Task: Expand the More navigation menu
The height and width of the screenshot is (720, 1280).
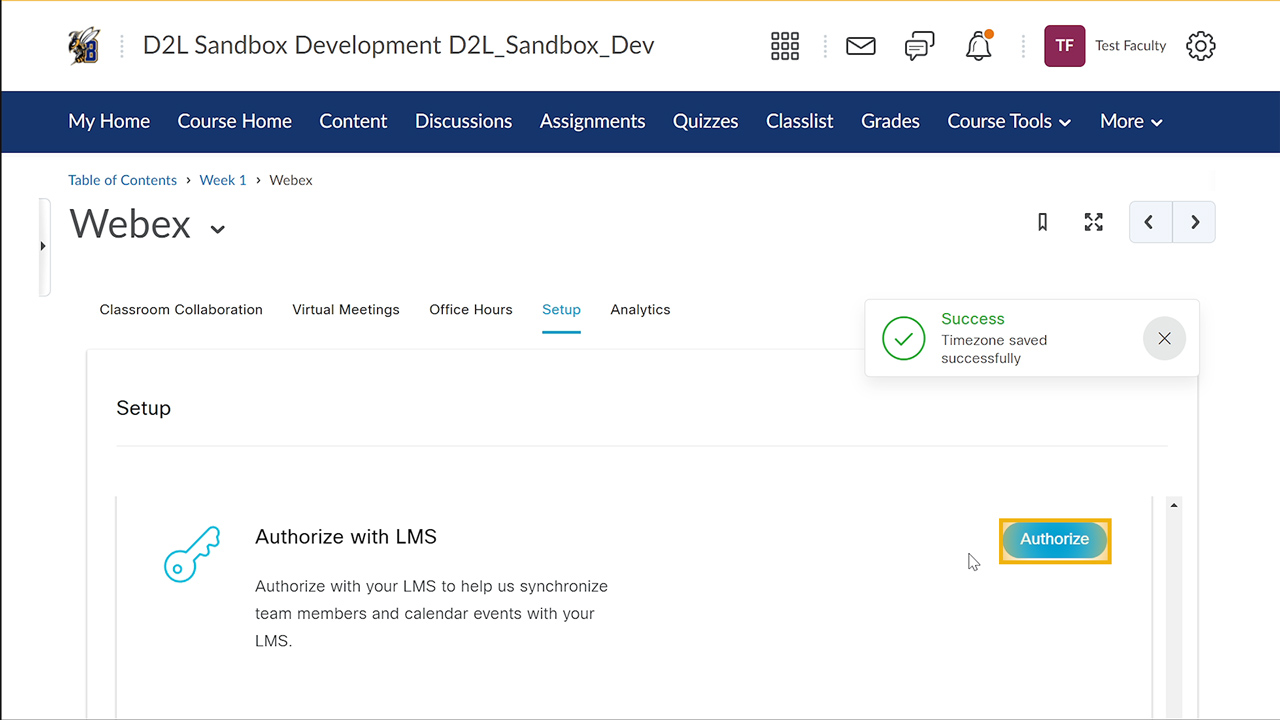Action: pyautogui.click(x=1131, y=121)
